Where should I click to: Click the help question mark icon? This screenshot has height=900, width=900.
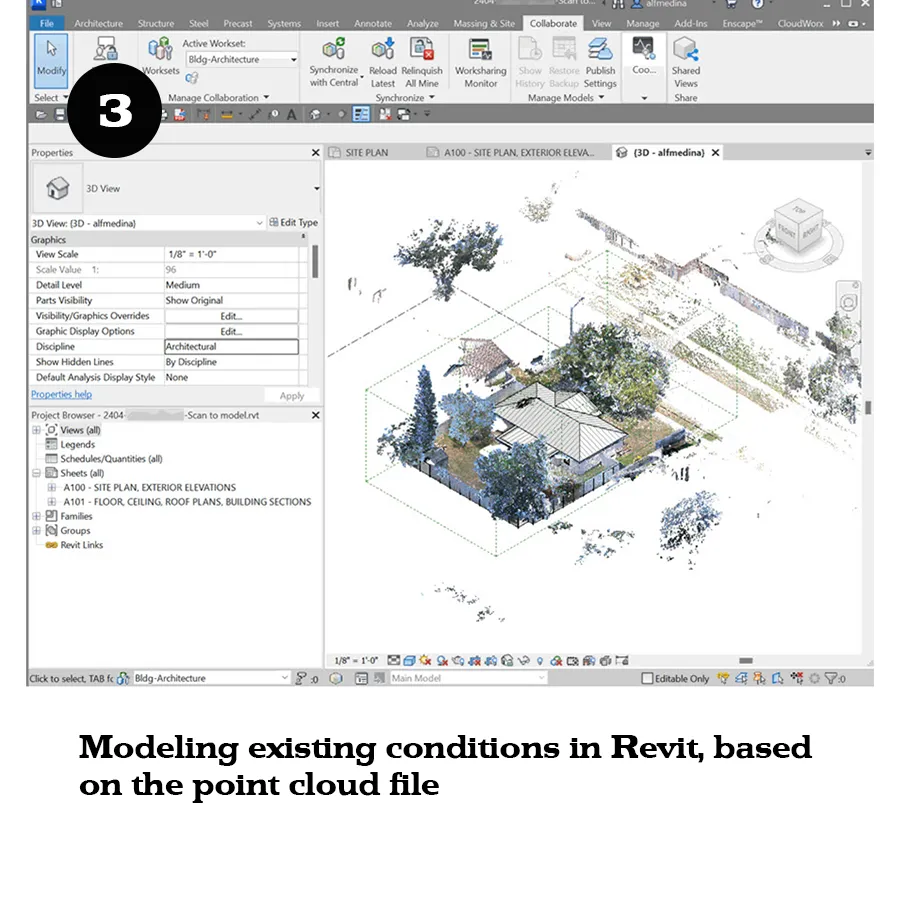(758, 4)
